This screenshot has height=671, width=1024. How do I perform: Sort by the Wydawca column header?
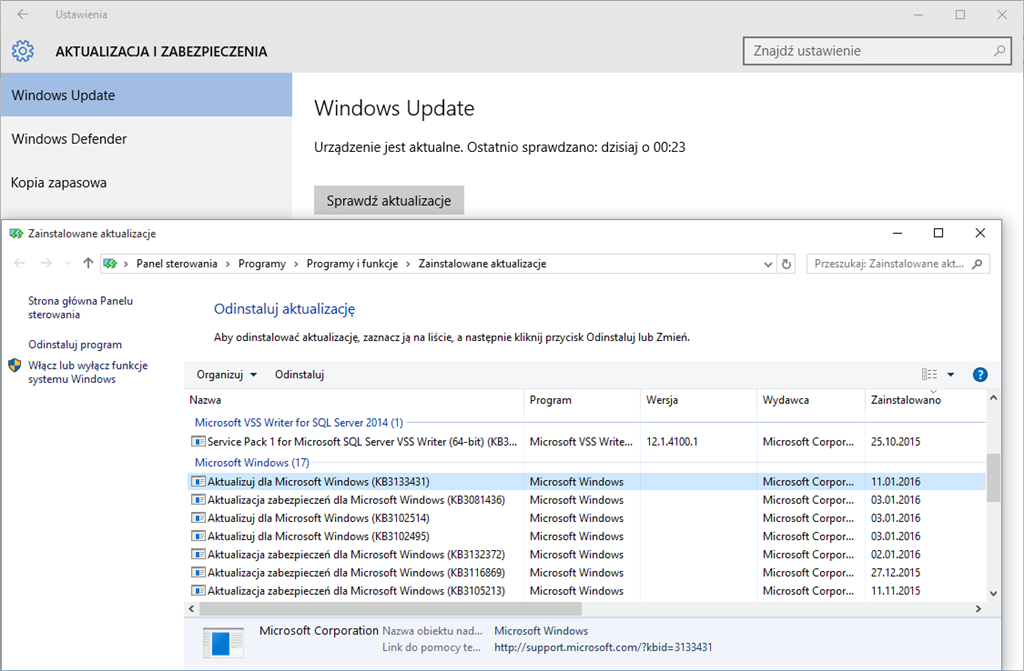coord(810,400)
